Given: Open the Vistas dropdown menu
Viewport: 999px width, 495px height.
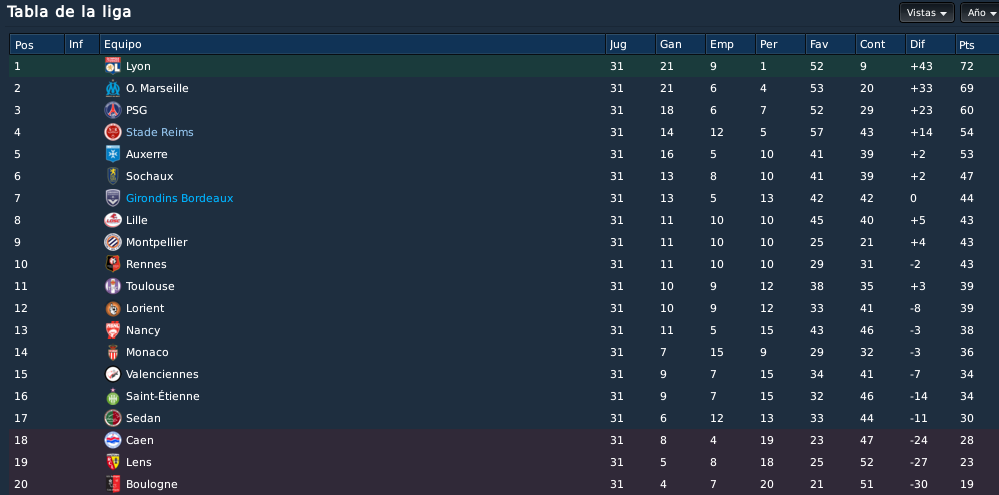Looking at the screenshot, I should [x=926, y=13].
